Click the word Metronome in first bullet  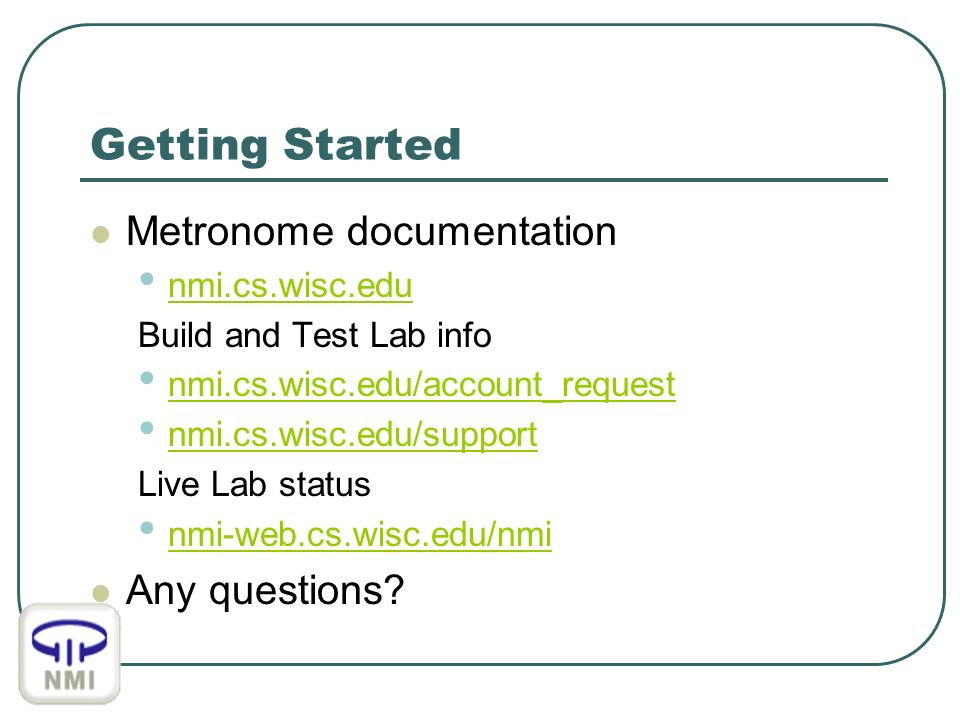point(230,231)
